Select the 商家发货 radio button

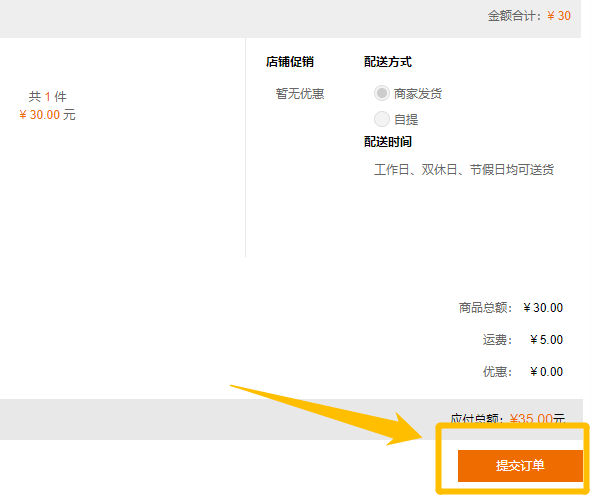(x=381, y=93)
